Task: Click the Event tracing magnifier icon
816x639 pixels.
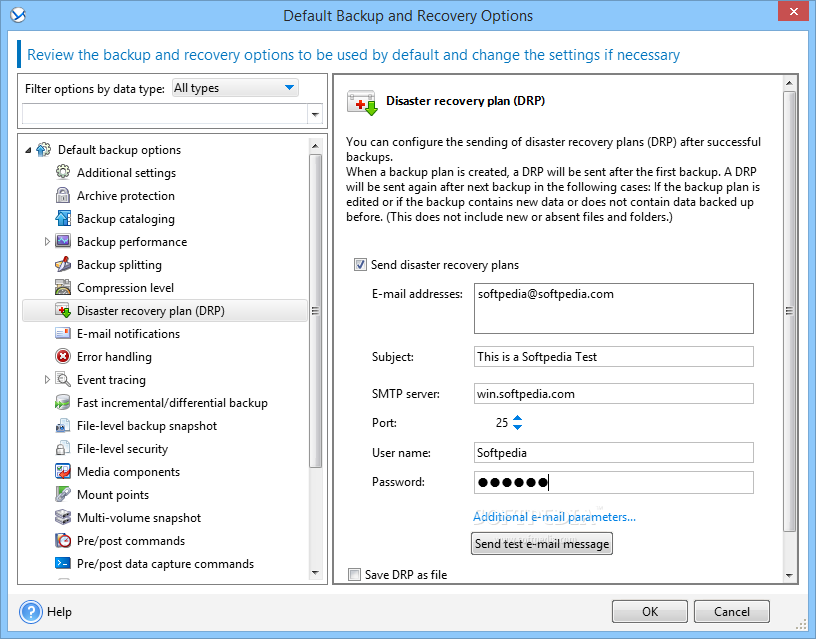Action: pos(63,379)
